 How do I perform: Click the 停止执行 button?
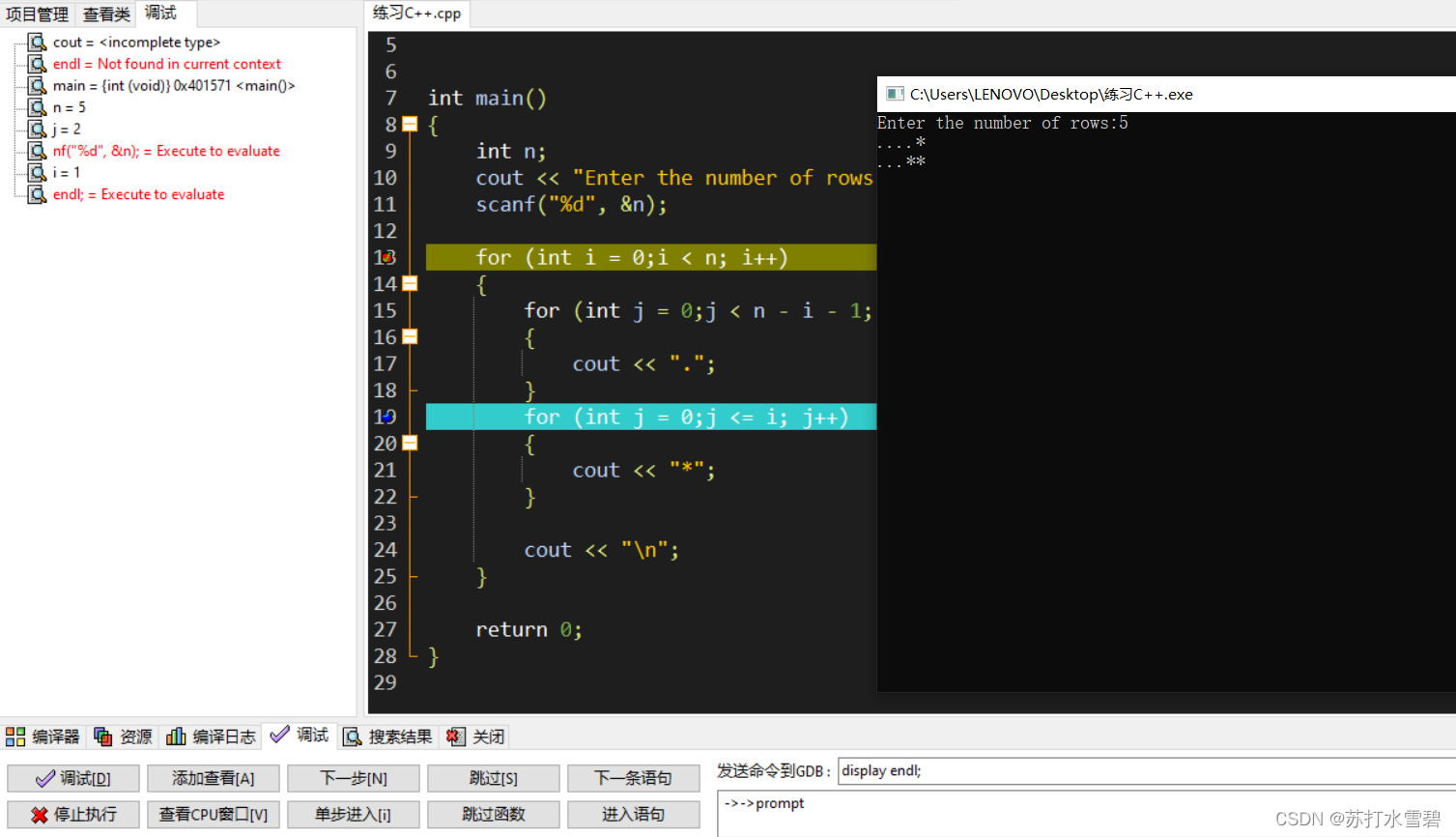point(73,815)
